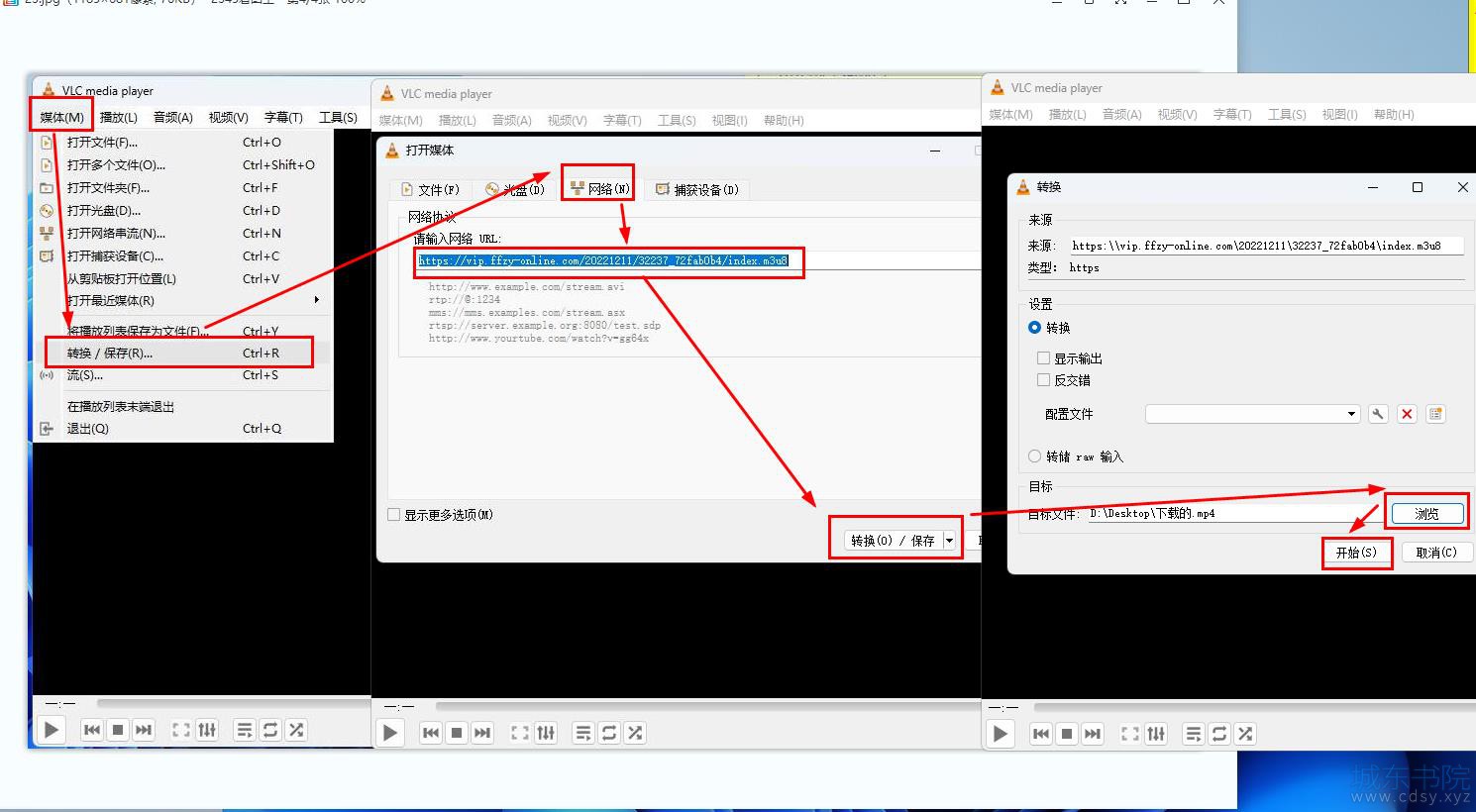Click Play button in middle VLC window
This screenshot has width=1476, height=812.
390,733
